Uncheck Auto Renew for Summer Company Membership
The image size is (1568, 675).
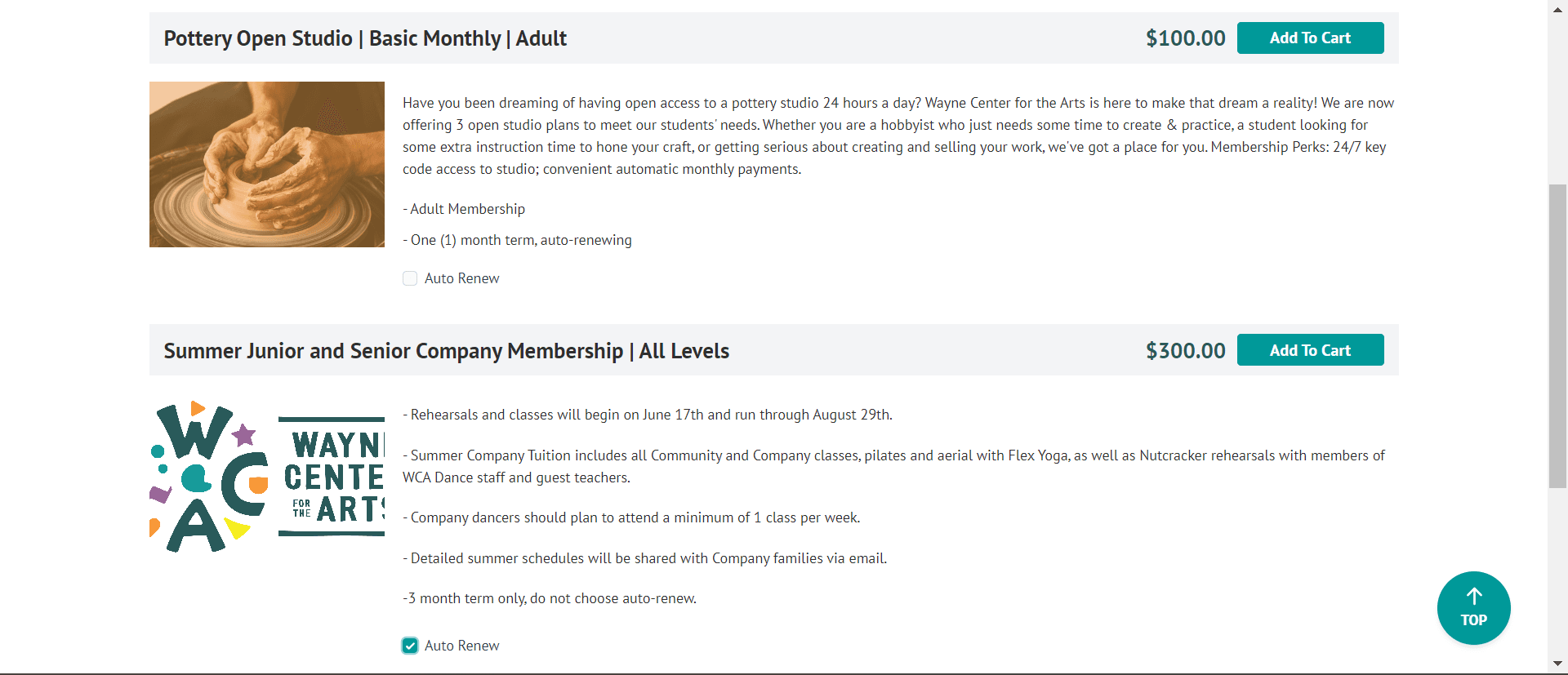tap(410, 646)
